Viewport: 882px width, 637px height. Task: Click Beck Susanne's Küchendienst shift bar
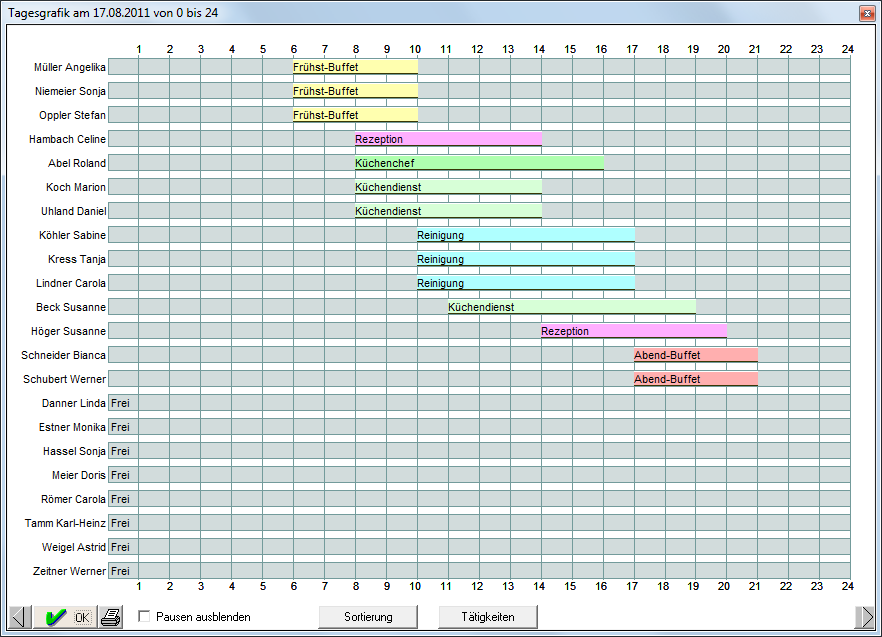[571, 307]
